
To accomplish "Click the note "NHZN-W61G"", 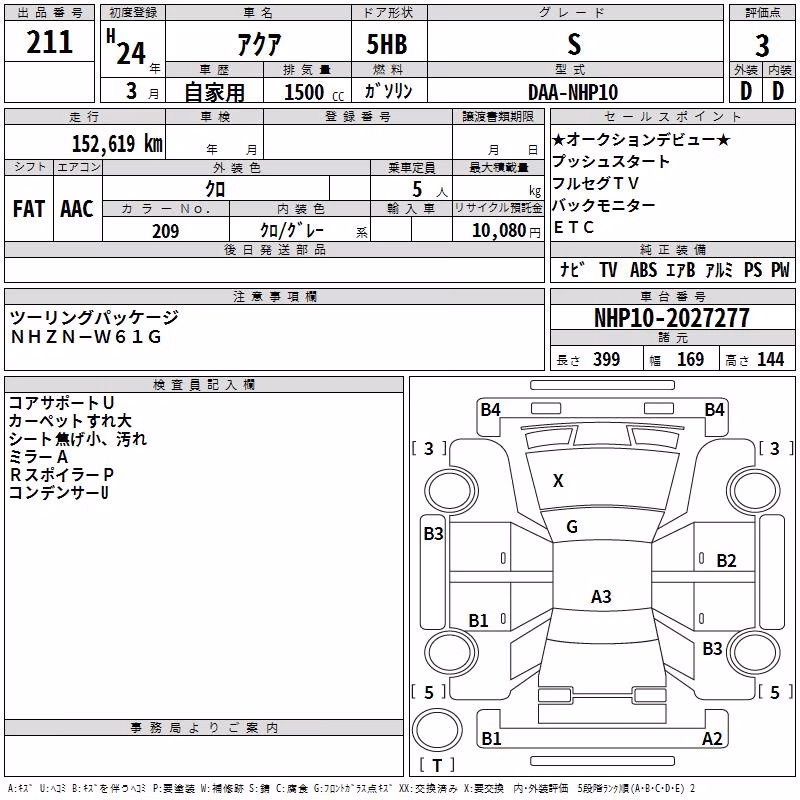I will (86, 337).
